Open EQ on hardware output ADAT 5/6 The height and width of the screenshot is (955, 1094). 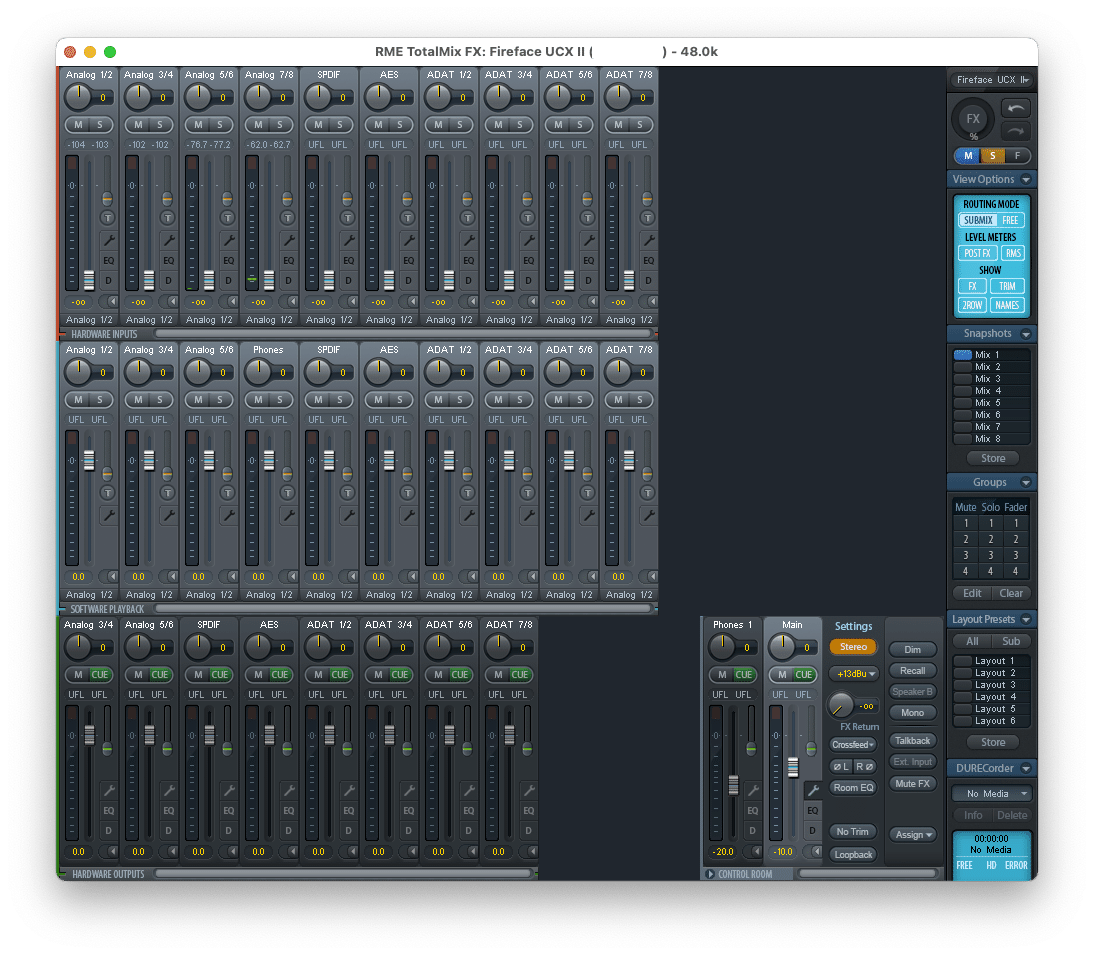(x=469, y=811)
